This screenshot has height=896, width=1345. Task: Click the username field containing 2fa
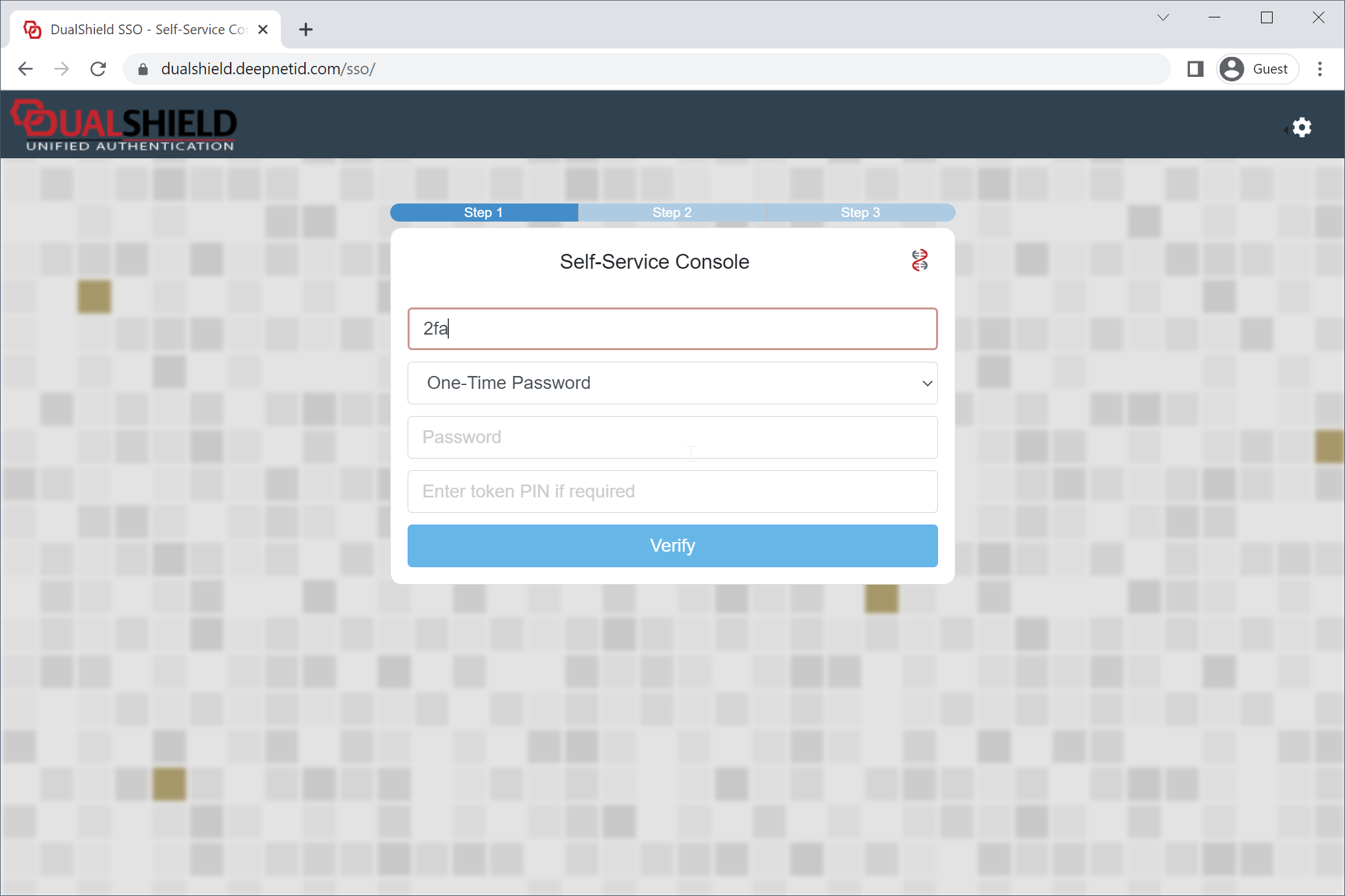(672, 329)
